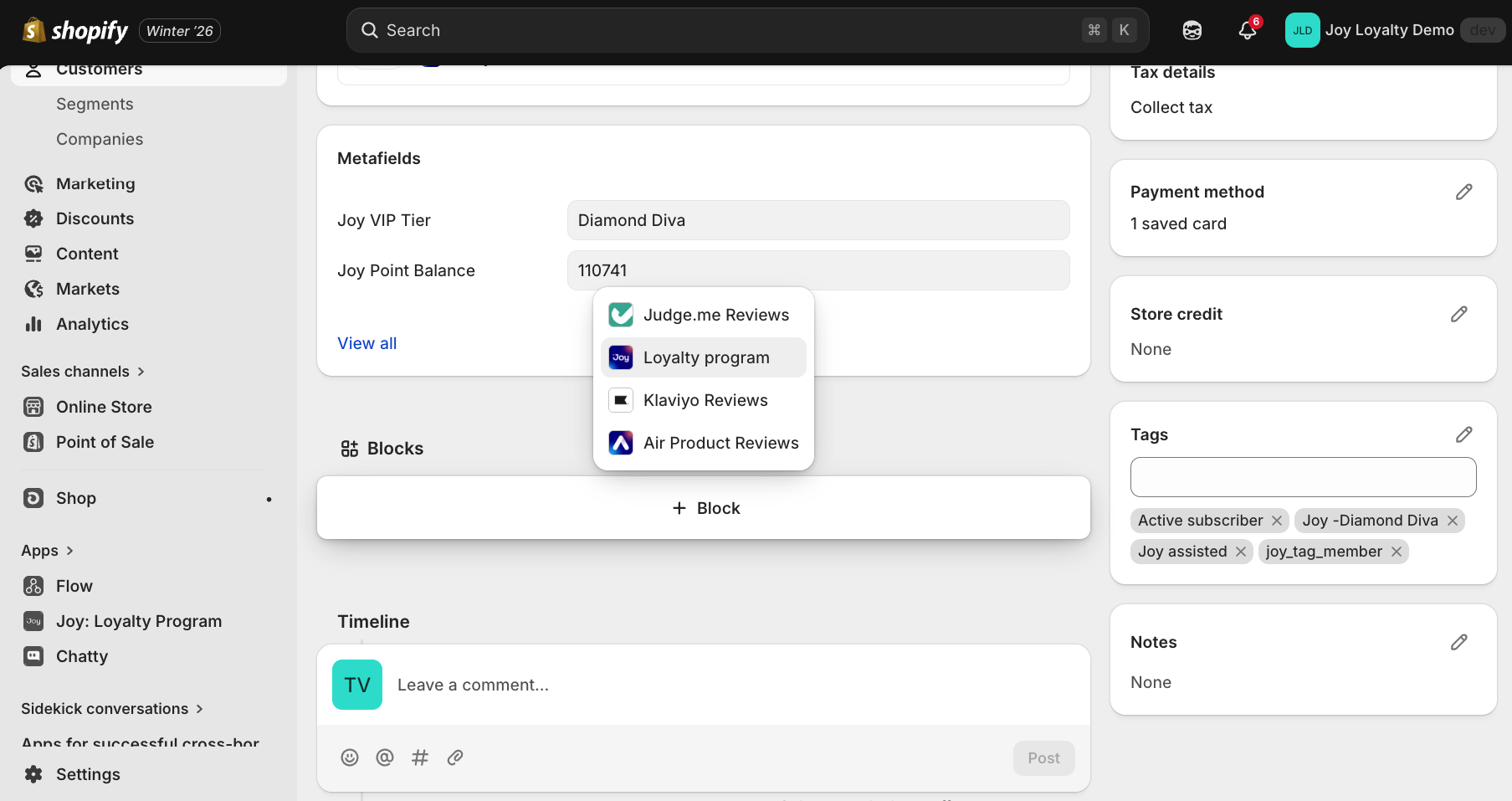Click the View all metafields link
The height and width of the screenshot is (801, 1512).
coord(367,343)
